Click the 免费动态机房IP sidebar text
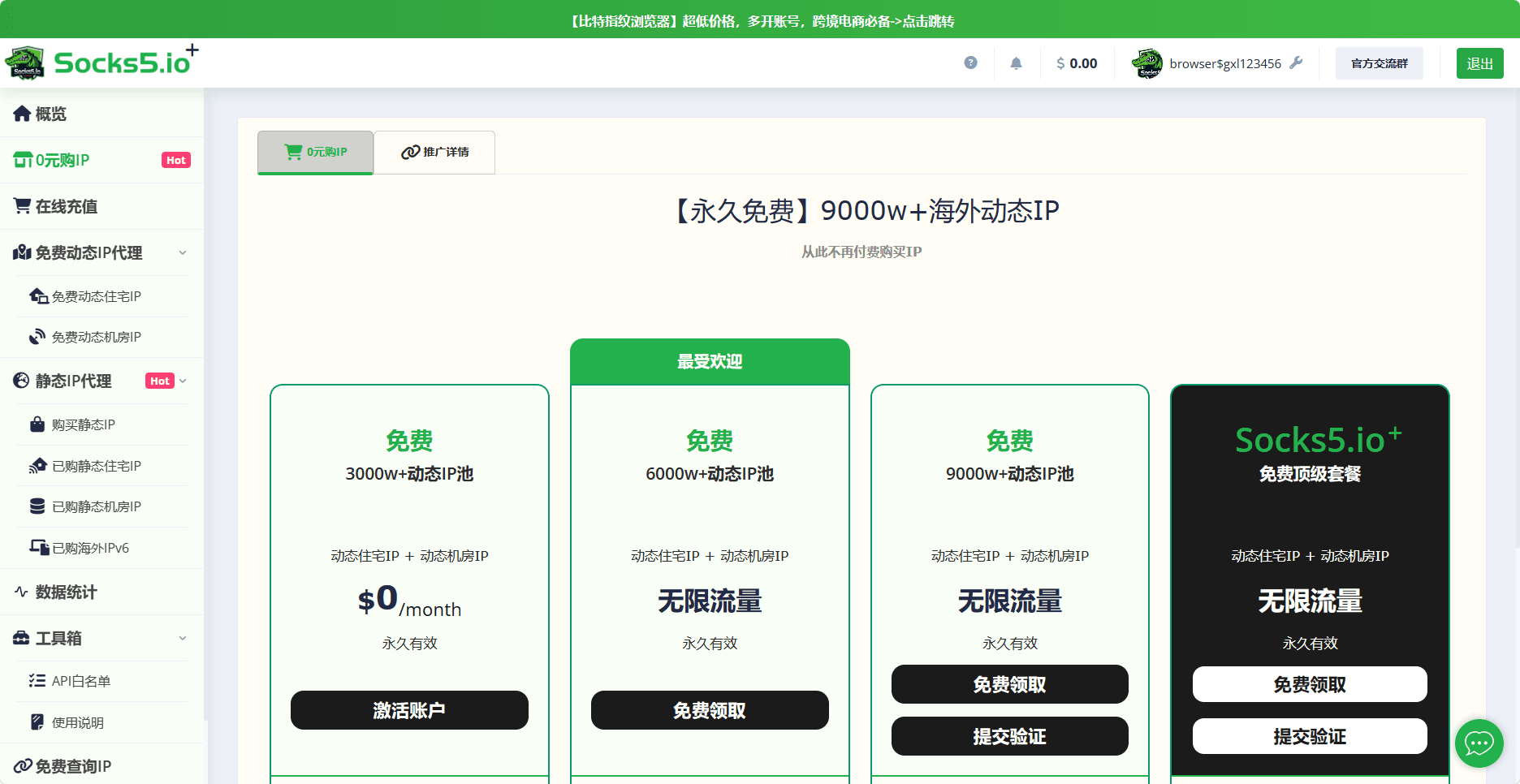The height and width of the screenshot is (784, 1520). coord(97,337)
